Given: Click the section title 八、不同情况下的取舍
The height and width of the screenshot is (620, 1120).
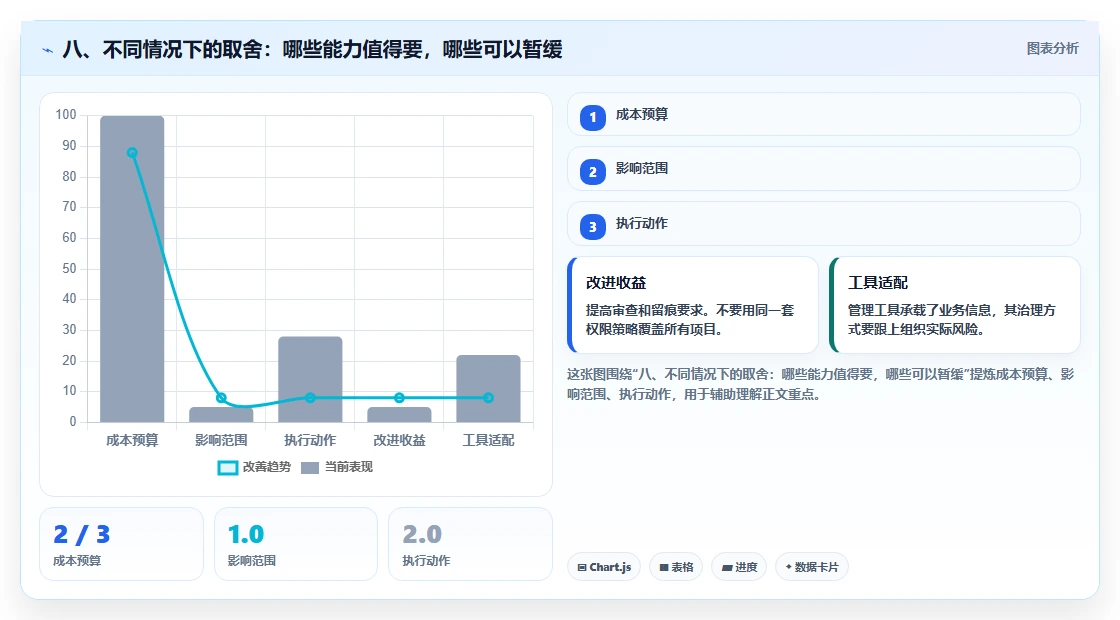Looking at the screenshot, I should click(313, 50).
